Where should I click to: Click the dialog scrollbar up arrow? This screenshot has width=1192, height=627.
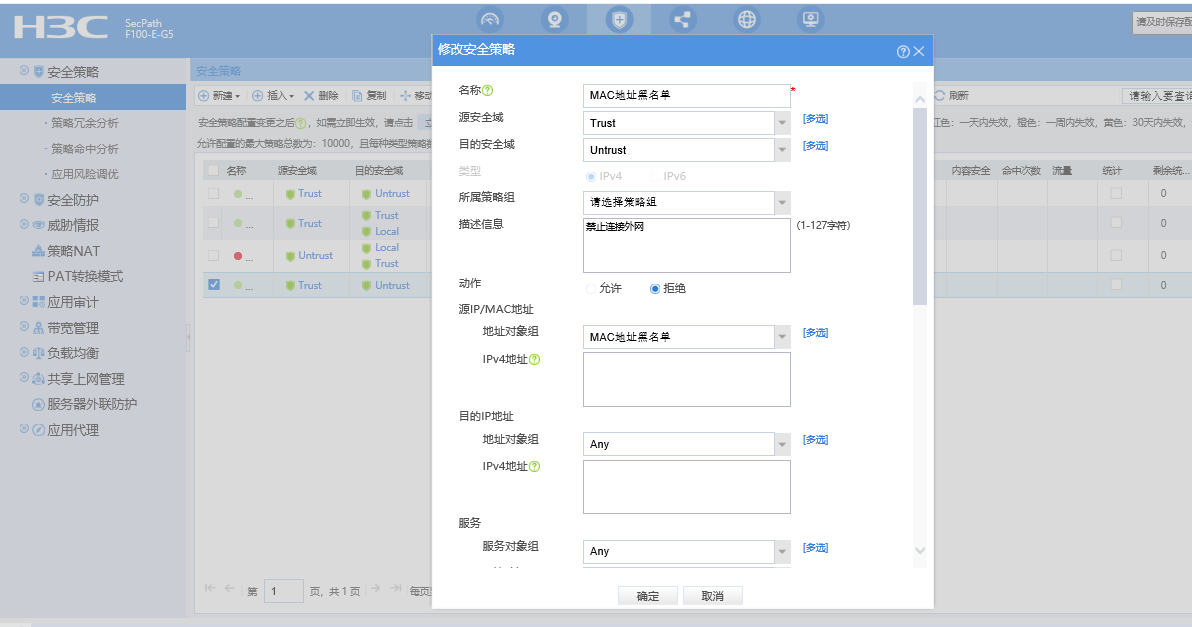pos(920,99)
